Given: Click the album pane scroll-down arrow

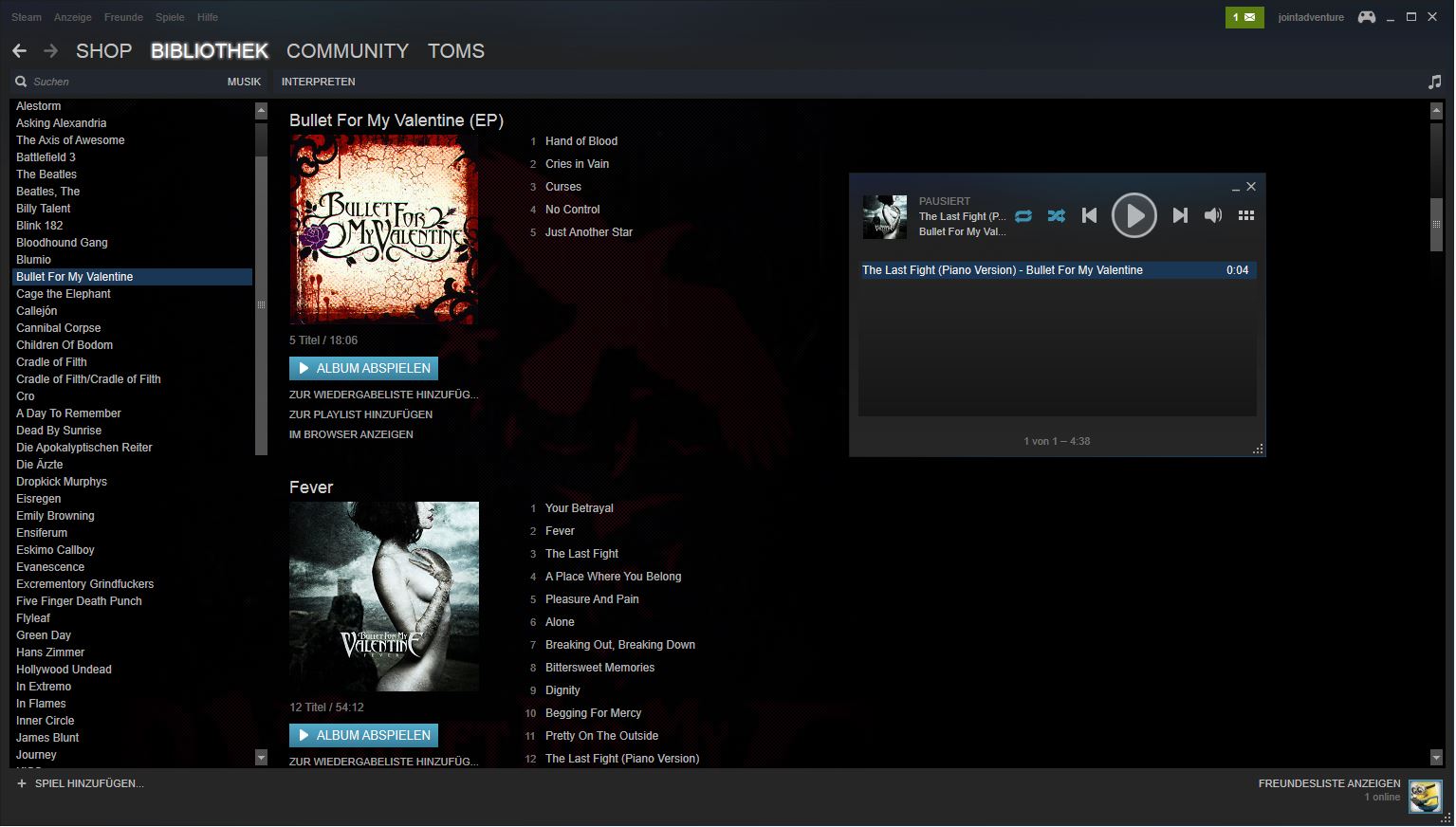Looking at the screenshot, I should [x=1436, y=757].
